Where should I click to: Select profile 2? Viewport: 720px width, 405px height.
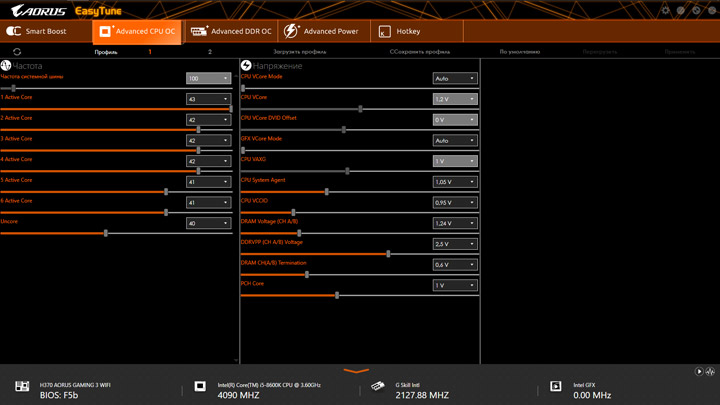(210, 52)
